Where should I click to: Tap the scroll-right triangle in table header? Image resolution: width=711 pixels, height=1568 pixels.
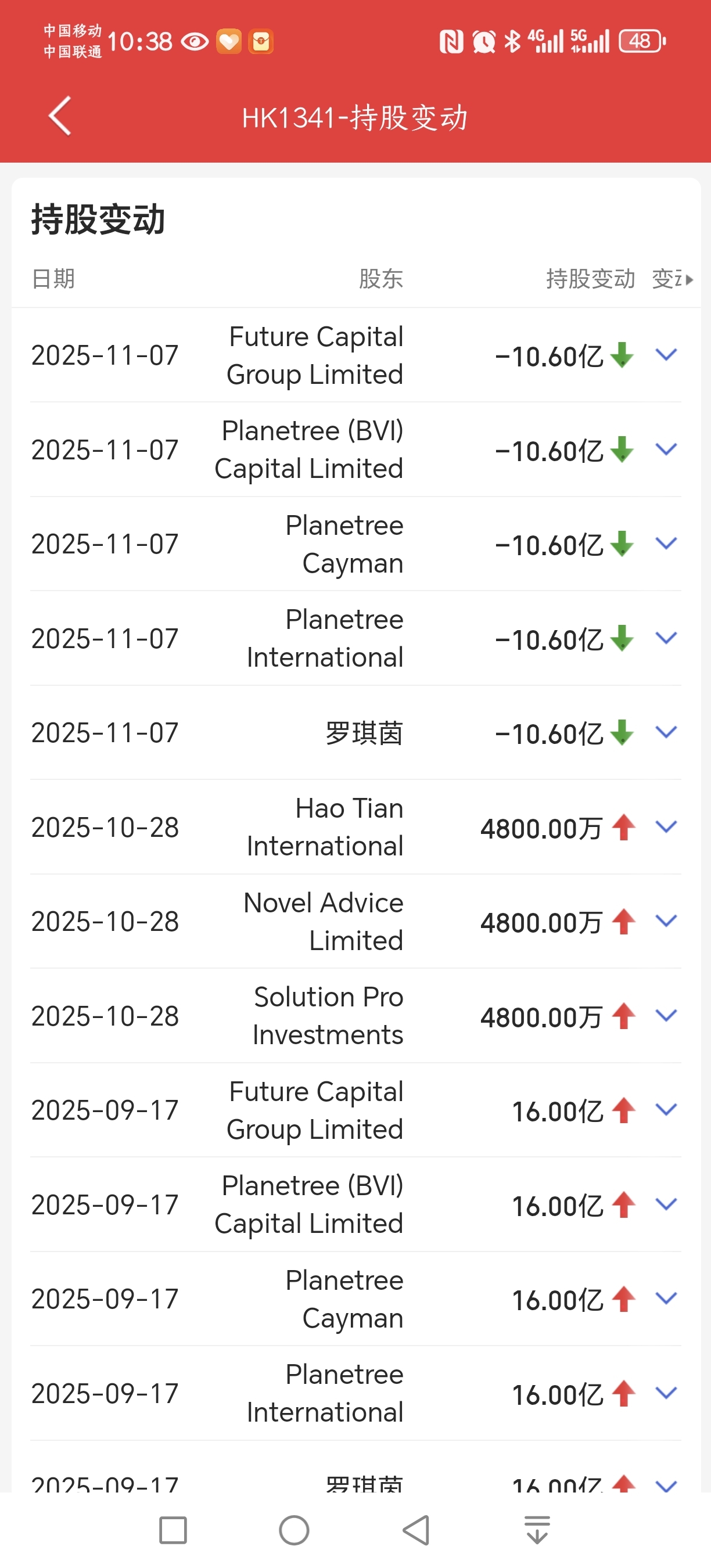[x=688, y=280]
